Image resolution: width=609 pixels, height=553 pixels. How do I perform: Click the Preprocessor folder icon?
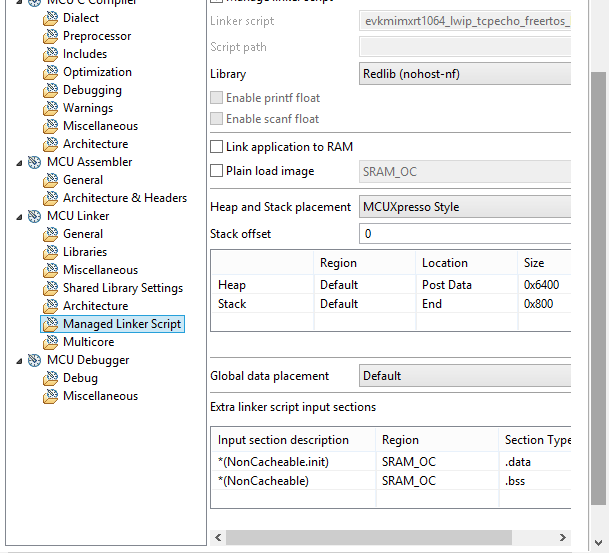[51, 36]
